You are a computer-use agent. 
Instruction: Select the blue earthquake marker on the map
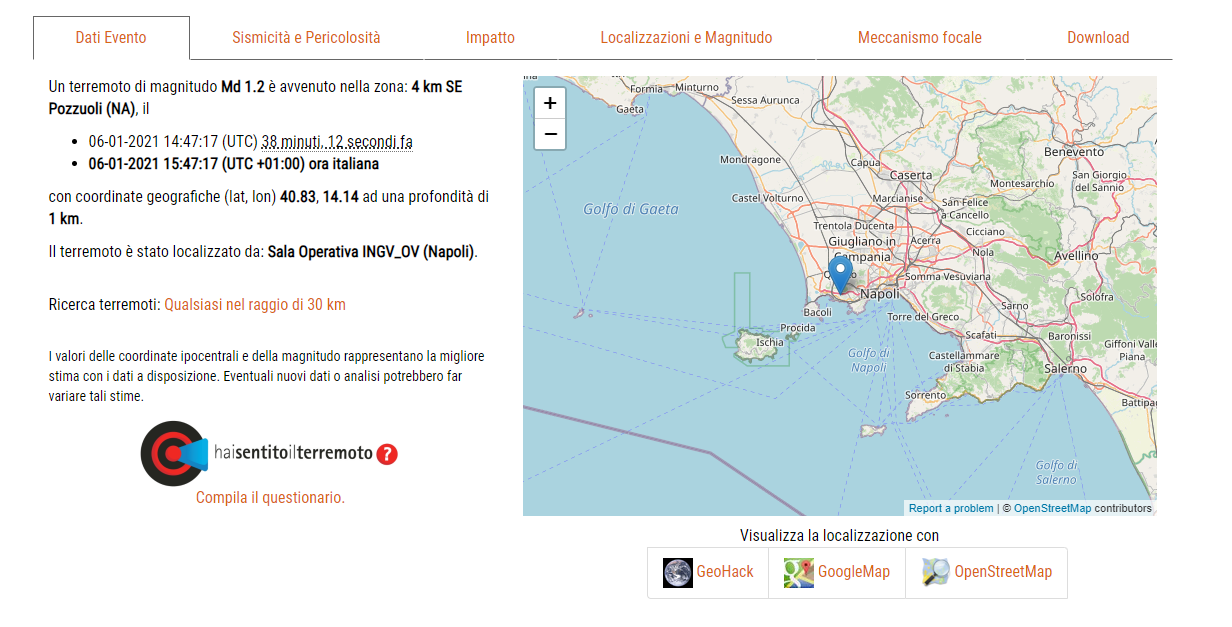(x=839, y=279)
